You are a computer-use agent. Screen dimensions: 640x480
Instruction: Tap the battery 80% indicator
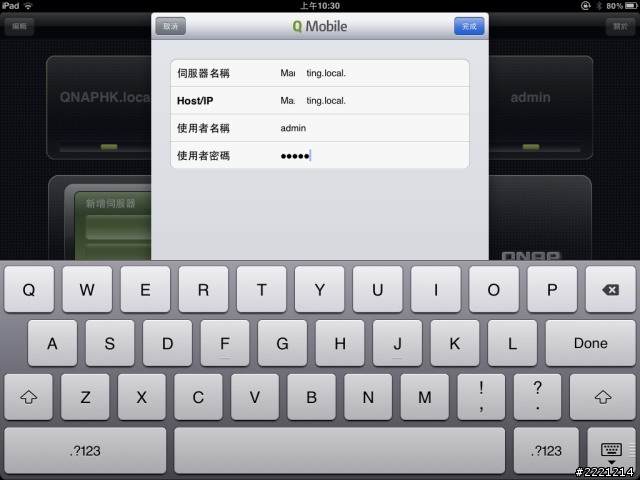point(621,6)
